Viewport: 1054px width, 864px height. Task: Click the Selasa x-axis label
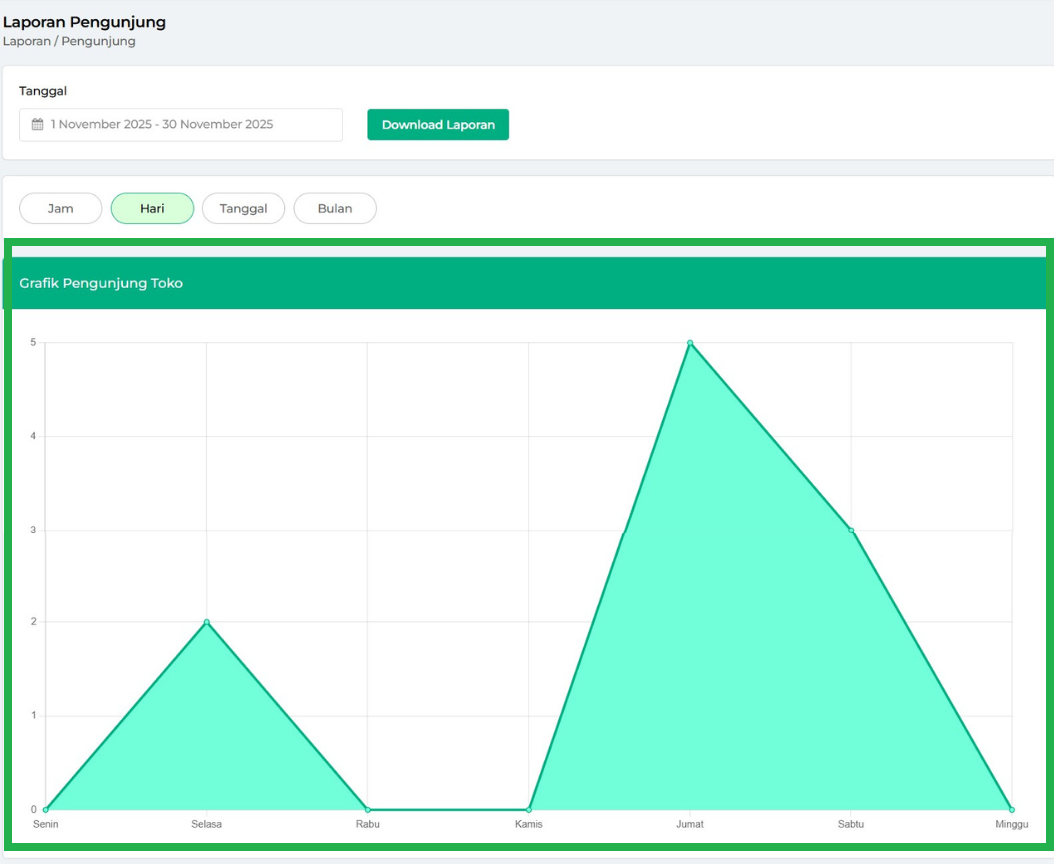click(207, 825)
